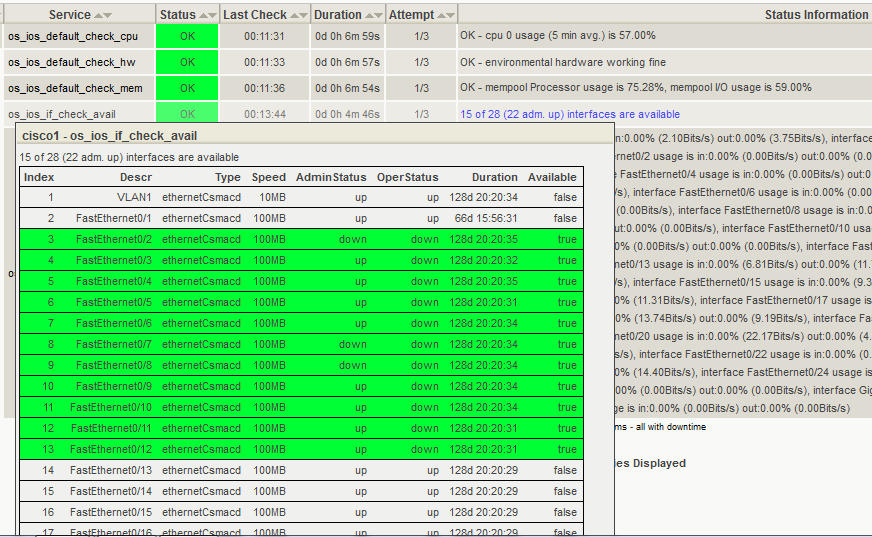Image resolution: width=872 pixels, height=537 pixels.
Task: Sort Duration column descending arrow
Action: [x=379, y=16]
